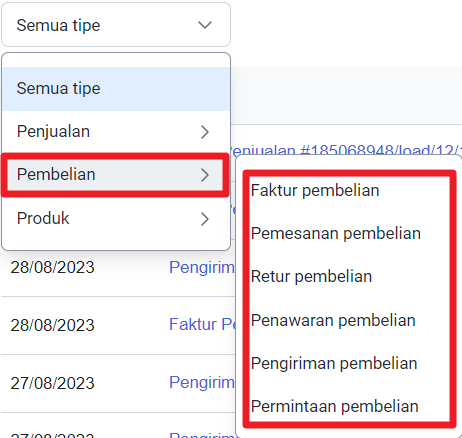Click the 27/08/2023 date cell
The image size is (462, 438).
[x=52, y=383]
